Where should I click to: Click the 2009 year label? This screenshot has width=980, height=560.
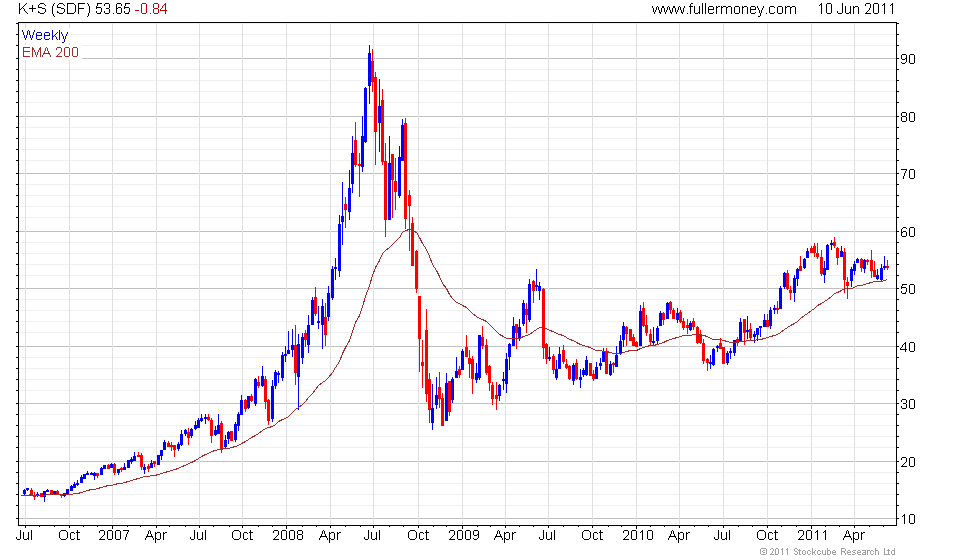464,536
